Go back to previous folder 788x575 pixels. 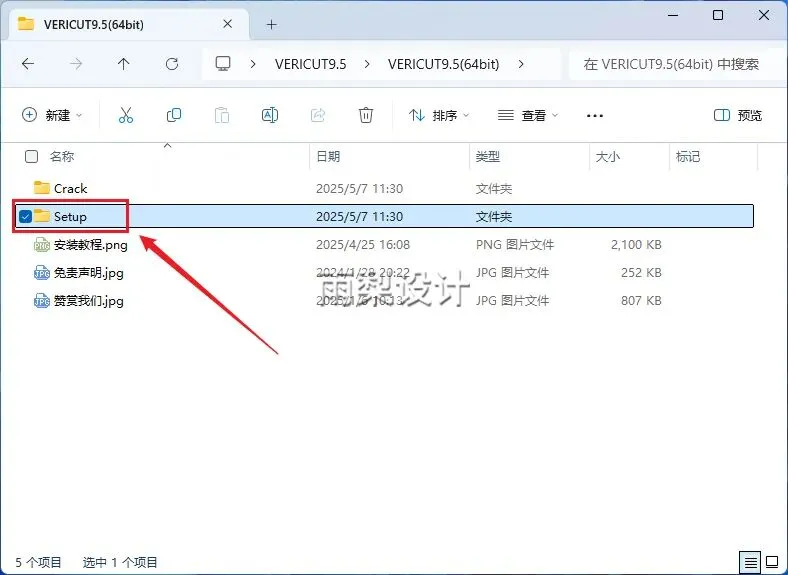click(x=28, y=64)
